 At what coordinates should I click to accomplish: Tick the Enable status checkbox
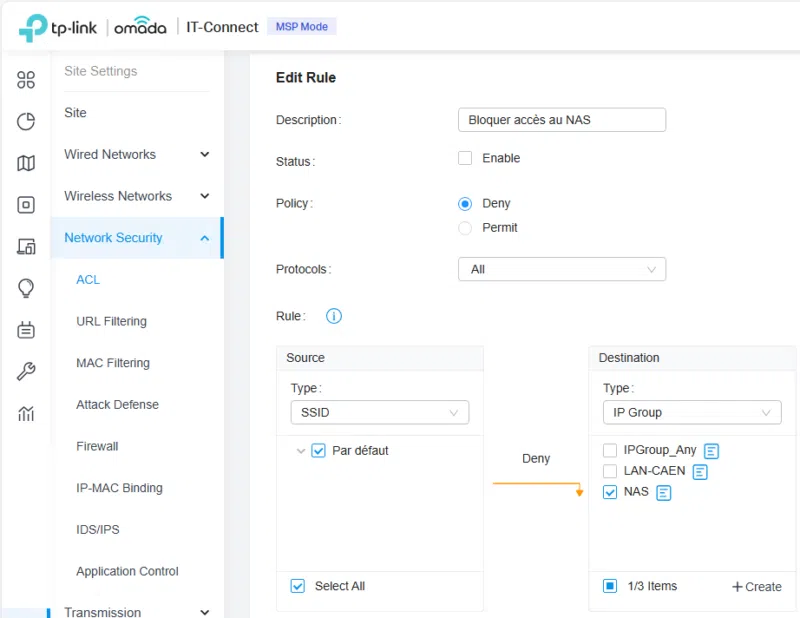[x=465, y=158]
